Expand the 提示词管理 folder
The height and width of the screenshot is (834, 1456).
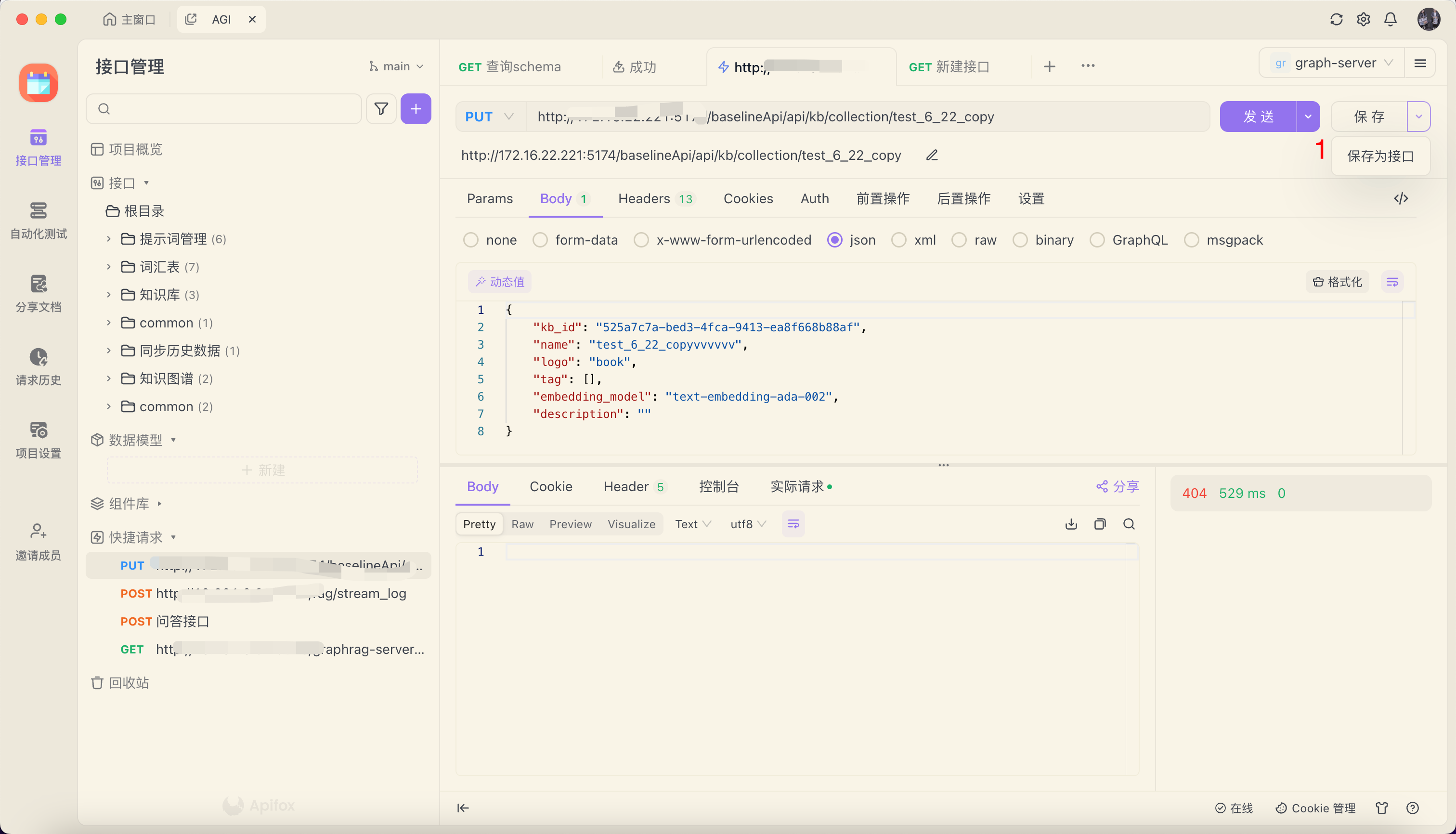point(109,239)
